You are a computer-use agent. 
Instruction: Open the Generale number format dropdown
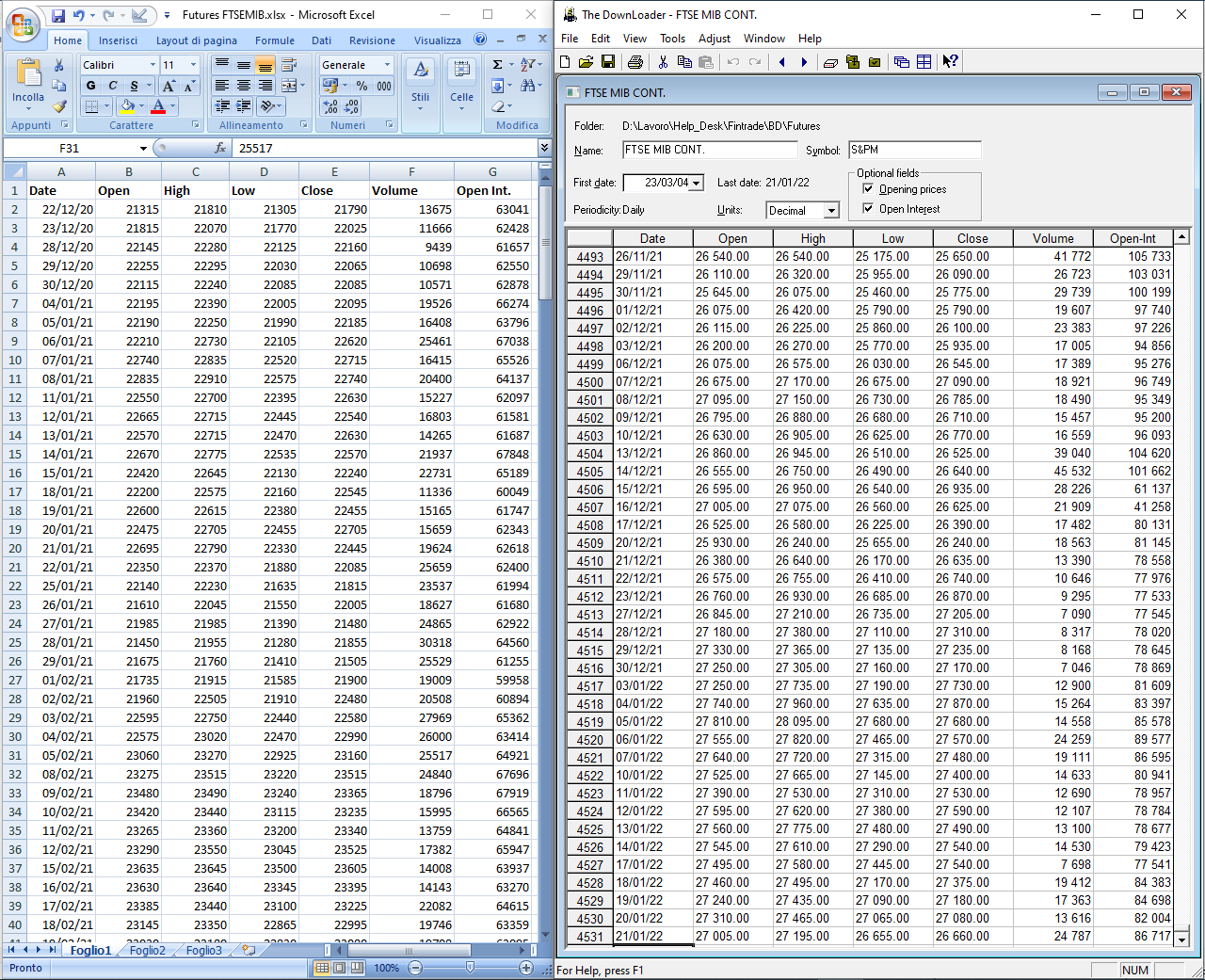point(387,65)
